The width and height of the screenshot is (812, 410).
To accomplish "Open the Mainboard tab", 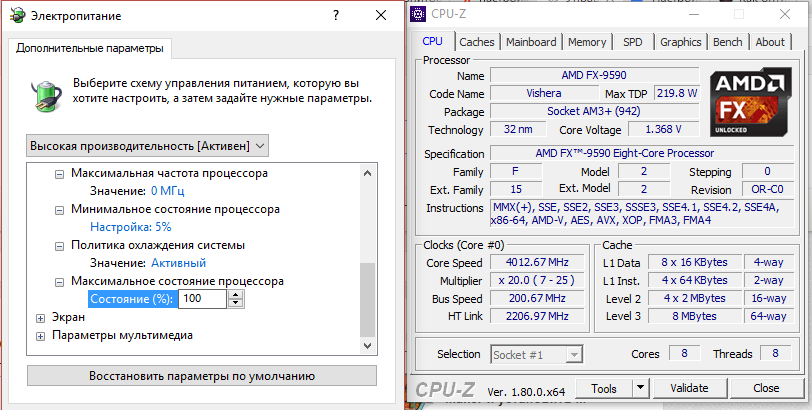I will tap(531, 42).
